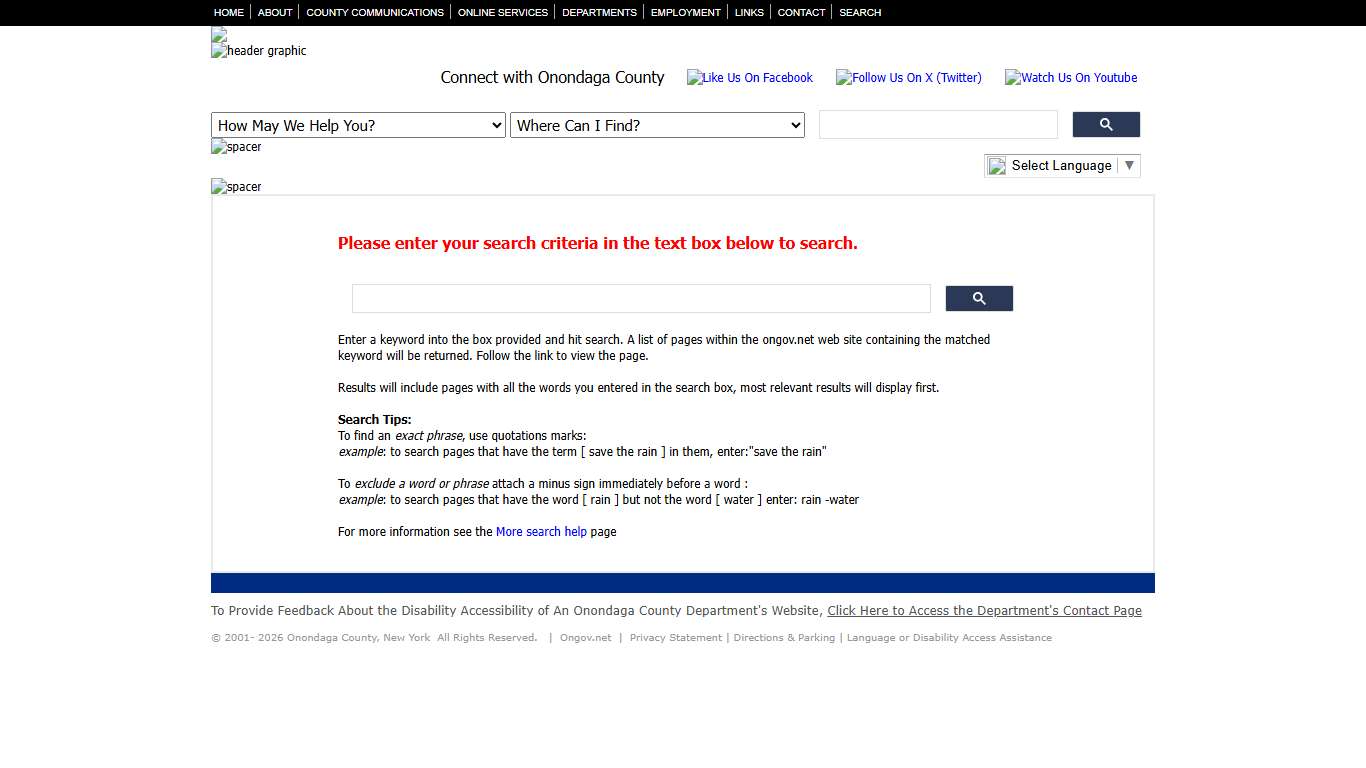Click the main search magnifier button
The width and height of the screenshot is (1366, 768).
tap(979, 299)
